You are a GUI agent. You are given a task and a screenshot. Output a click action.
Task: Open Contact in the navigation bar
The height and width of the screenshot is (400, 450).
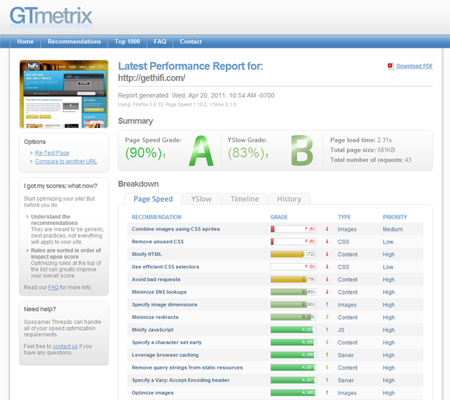point(191,42)
